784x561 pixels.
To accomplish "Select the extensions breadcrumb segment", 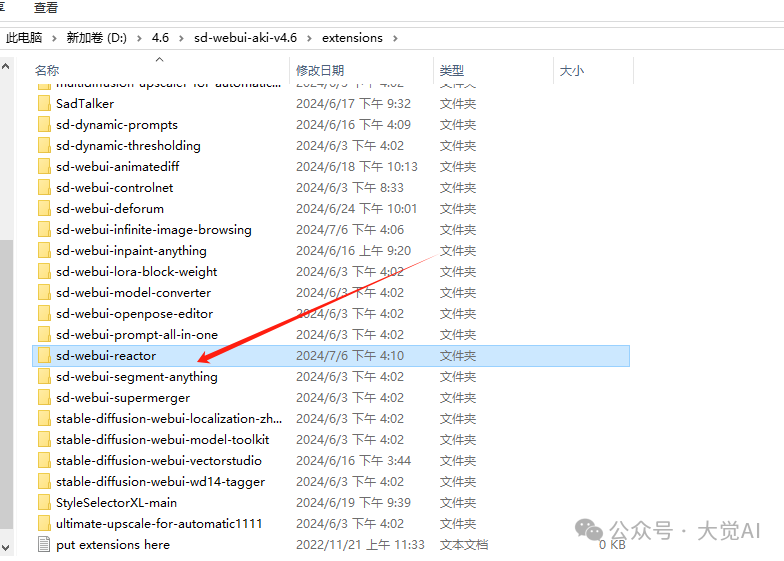I will pos(352,38).
